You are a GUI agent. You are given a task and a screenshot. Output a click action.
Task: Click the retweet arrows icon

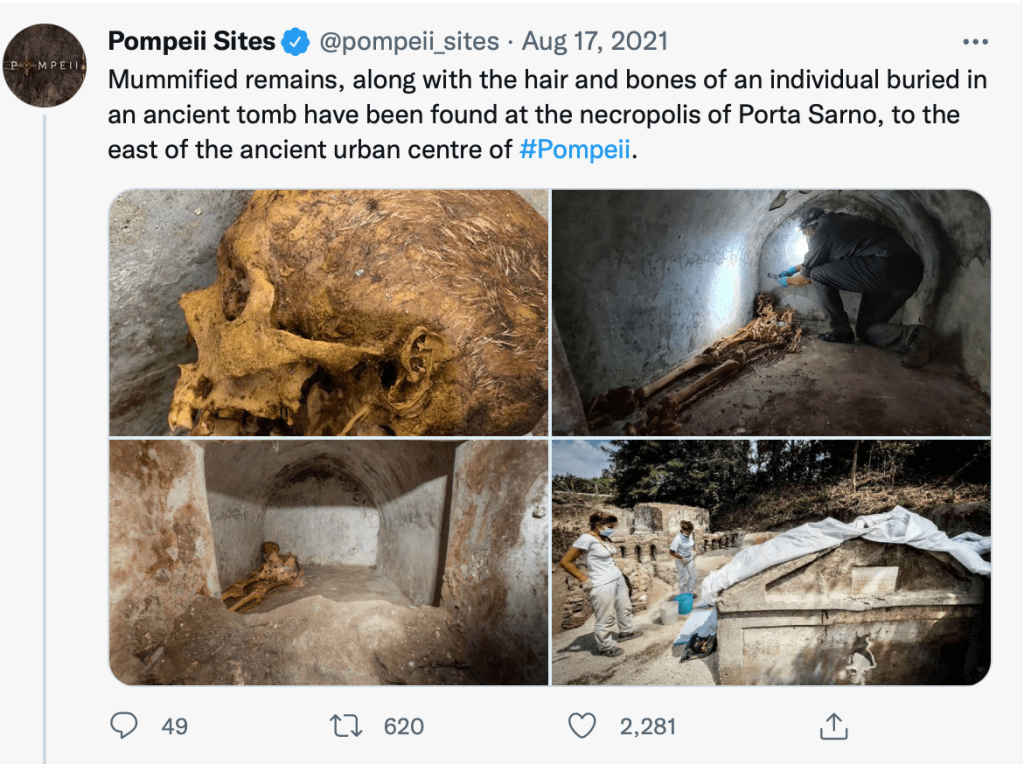pos(346,726)
